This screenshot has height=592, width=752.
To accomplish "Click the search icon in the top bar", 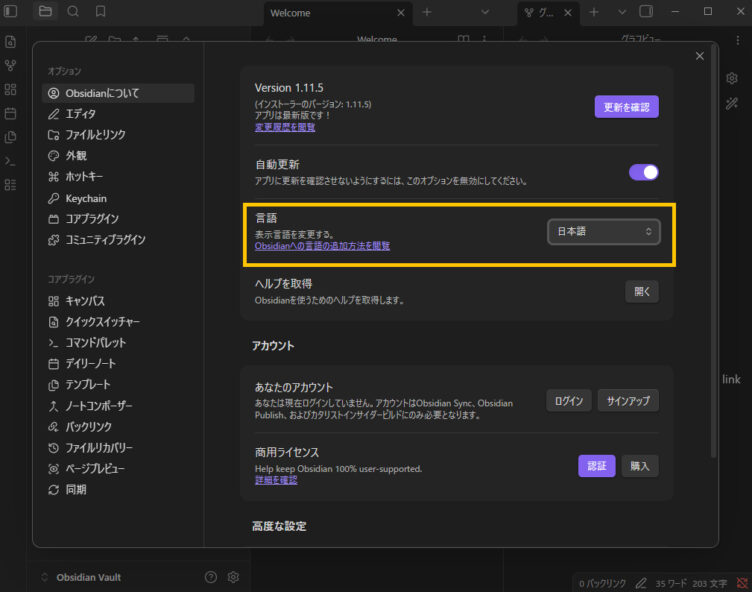I will click(x=73, y=12).
